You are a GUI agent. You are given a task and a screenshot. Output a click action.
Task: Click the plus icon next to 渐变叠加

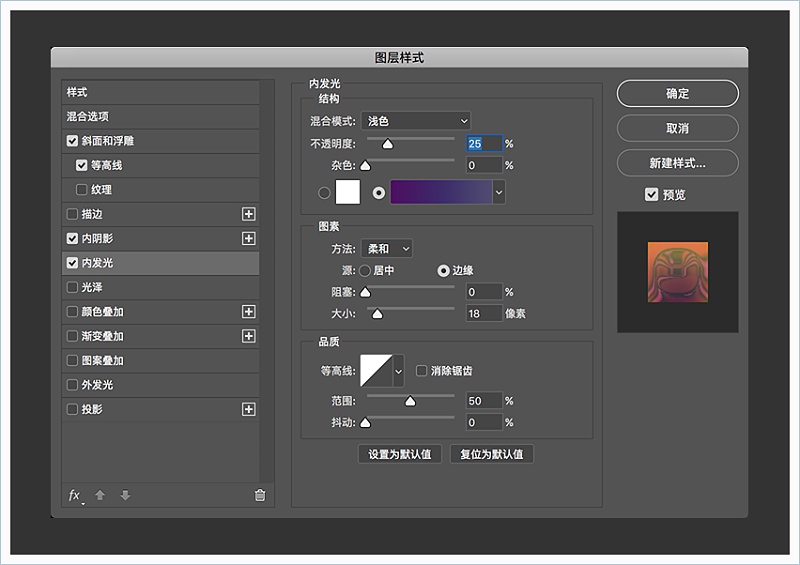tap(249, 336)
